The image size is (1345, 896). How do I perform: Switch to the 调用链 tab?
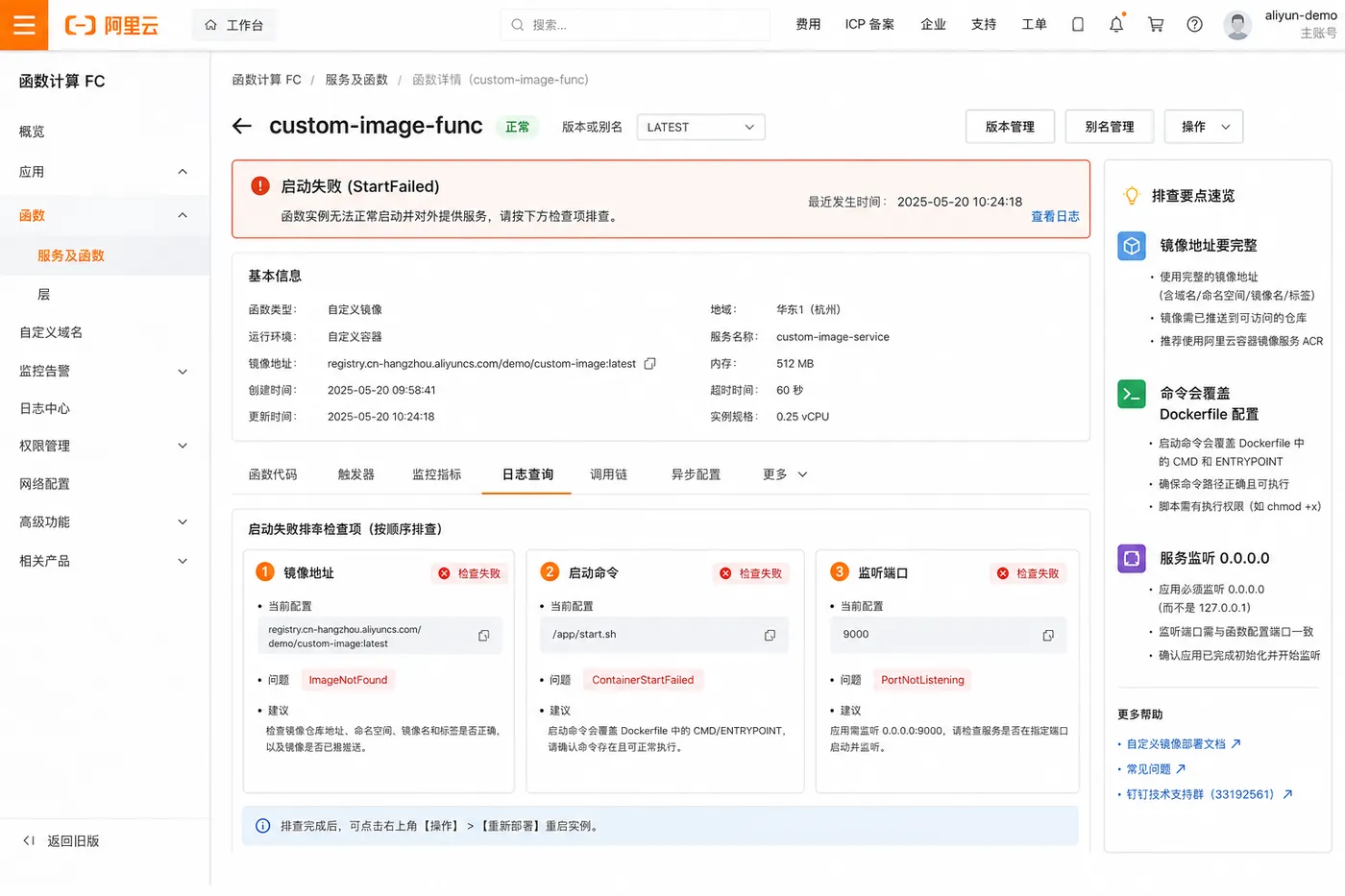(608, 474)
